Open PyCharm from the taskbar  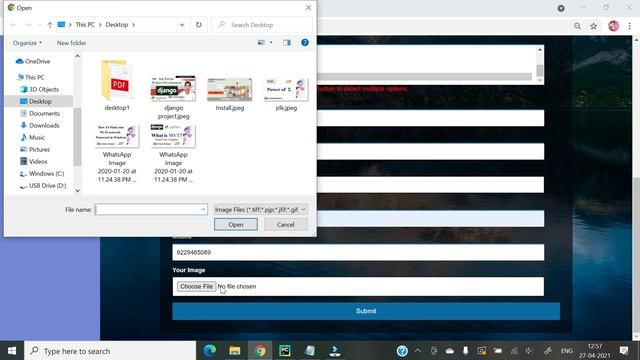[x=285, y=351]
